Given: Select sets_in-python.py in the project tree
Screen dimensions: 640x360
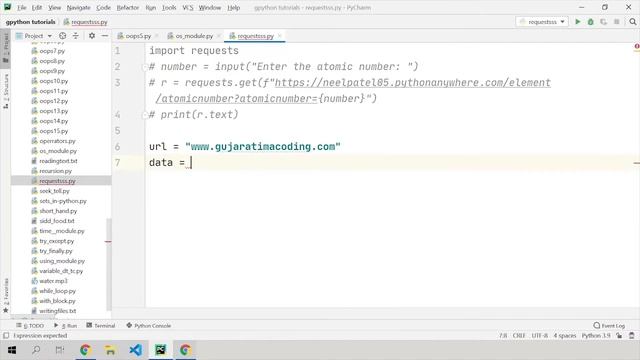Looking at the screenshot, I should click(x=63, y=201).
